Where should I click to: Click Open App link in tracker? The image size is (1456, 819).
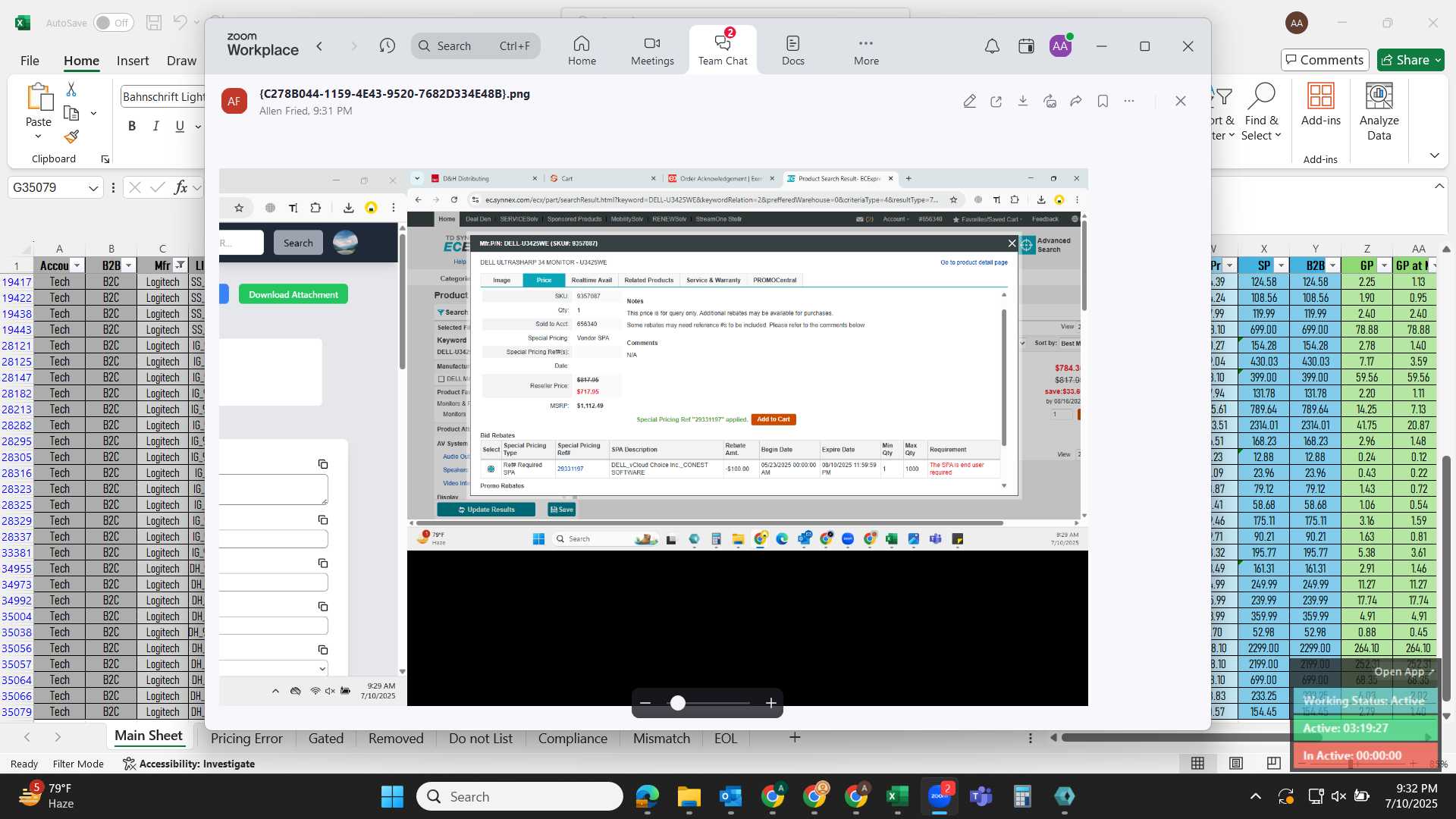click(x=1404, y=672)
